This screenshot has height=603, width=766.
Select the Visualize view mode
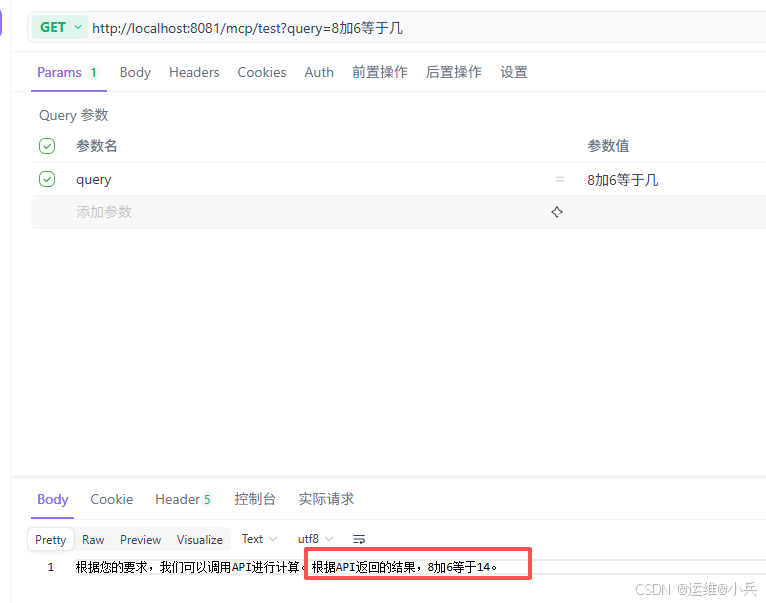pyautogui.click(x=200, y=539)
